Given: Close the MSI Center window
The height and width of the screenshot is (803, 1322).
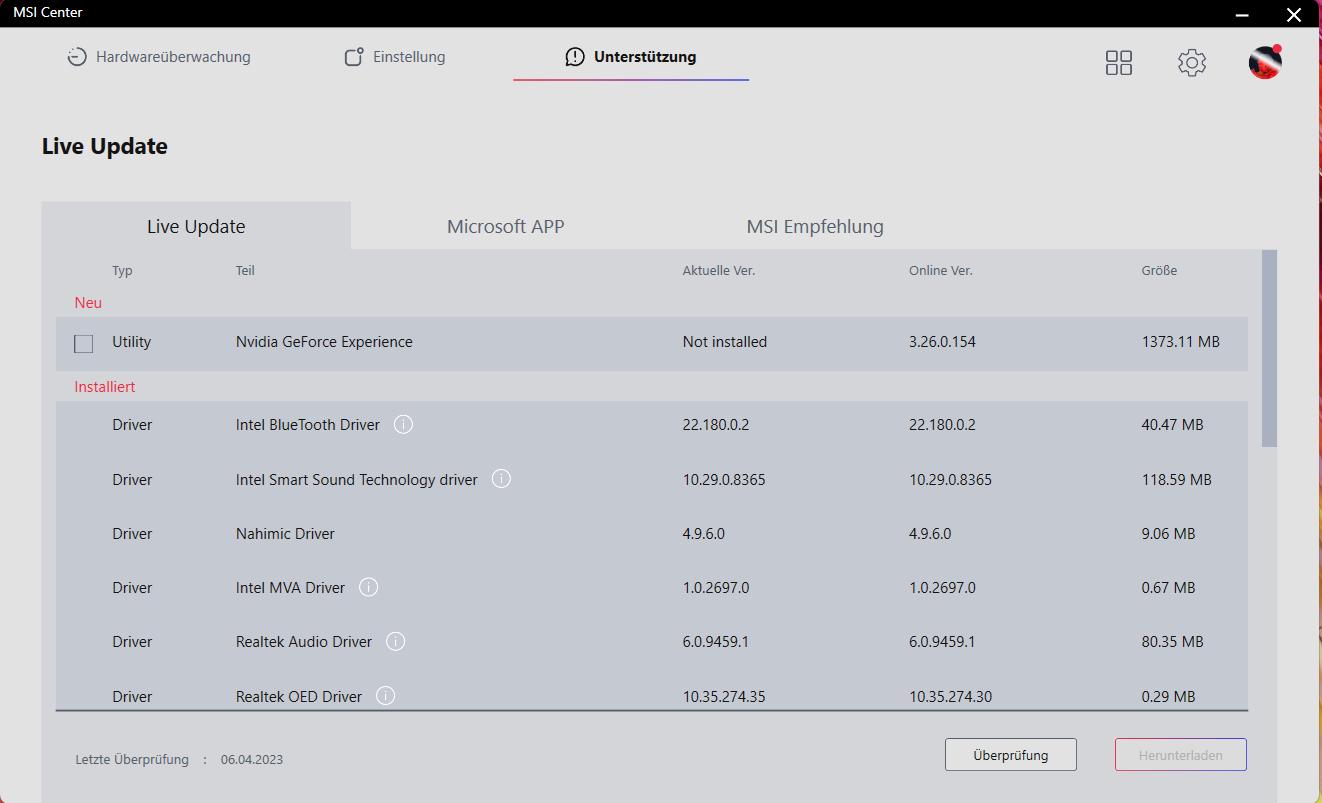Looking at the screenshot, I should pos(1294,13).
